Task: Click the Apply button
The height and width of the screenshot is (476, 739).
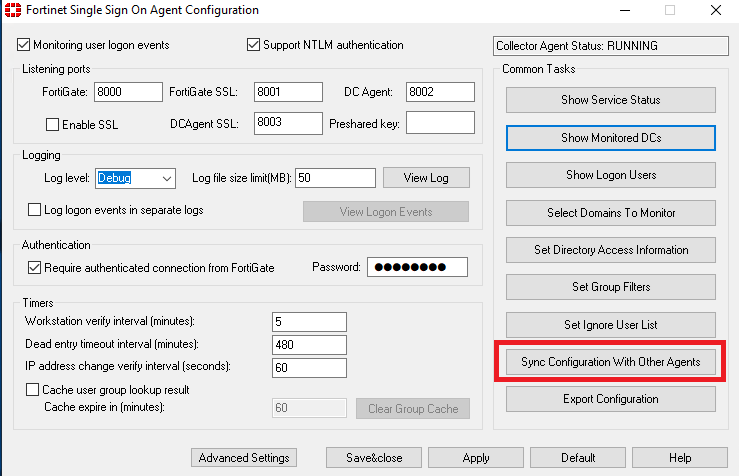Action: [x=476, y=458]
